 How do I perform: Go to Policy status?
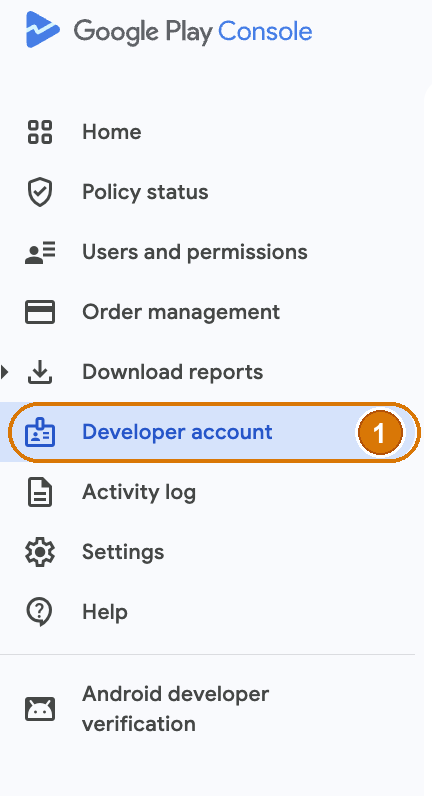click(145, 192)
